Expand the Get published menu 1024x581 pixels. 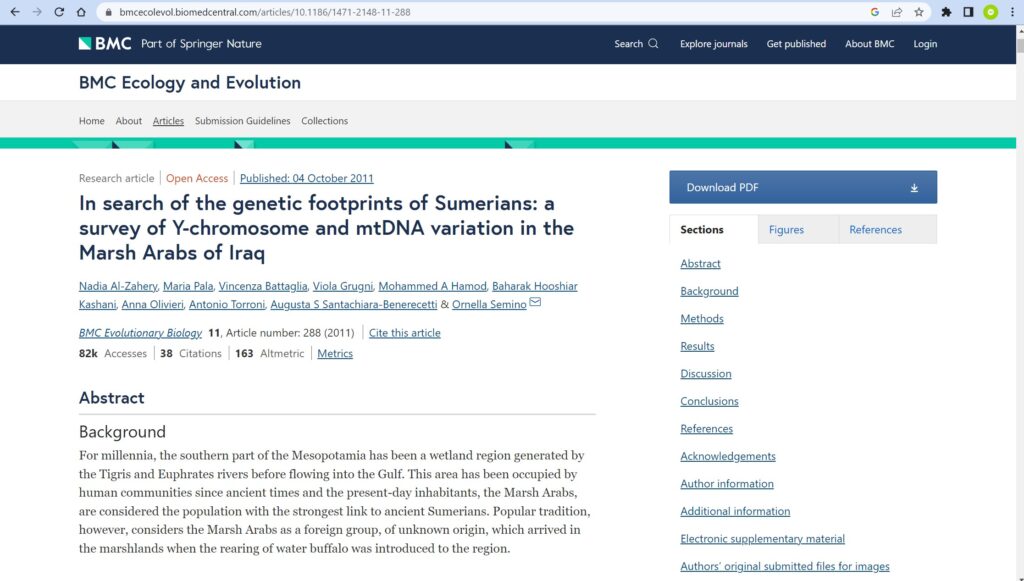(796, 44)
